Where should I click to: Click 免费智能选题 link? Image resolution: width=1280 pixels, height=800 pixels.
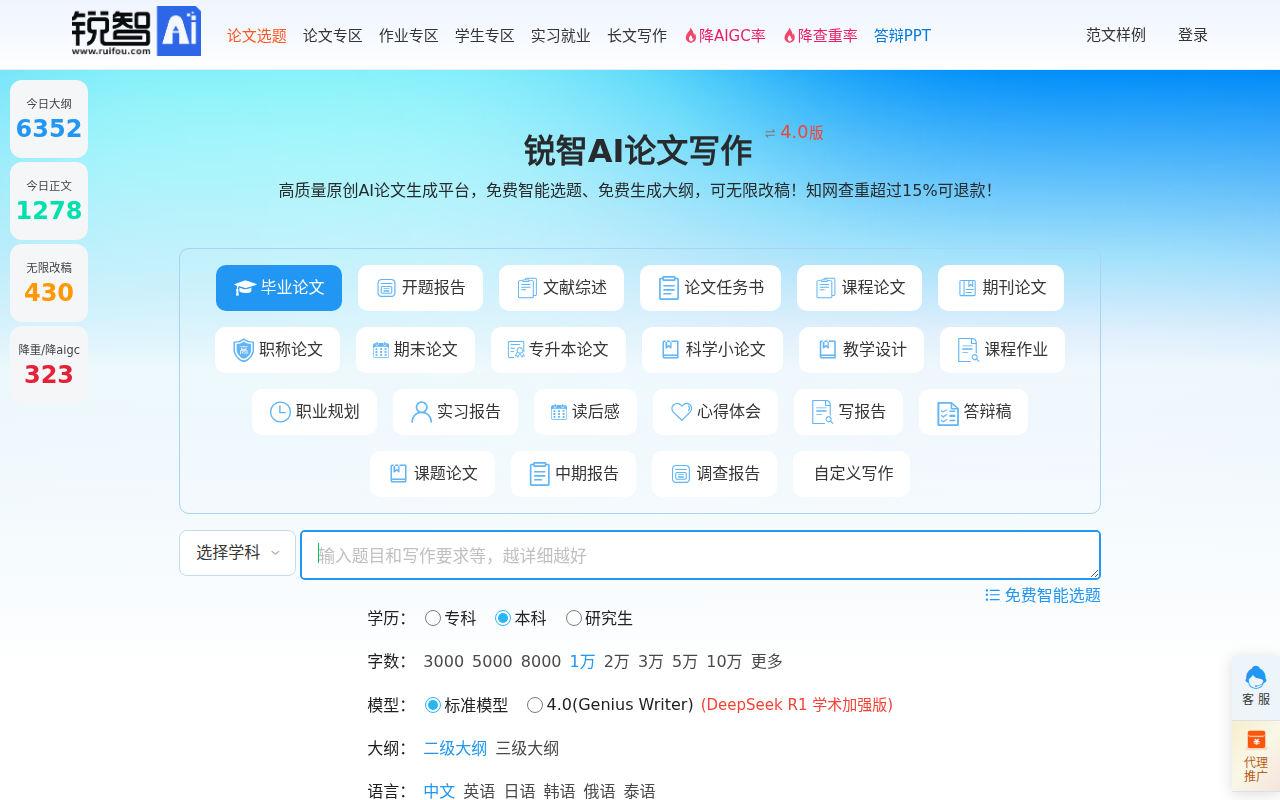pos(1043,595)
